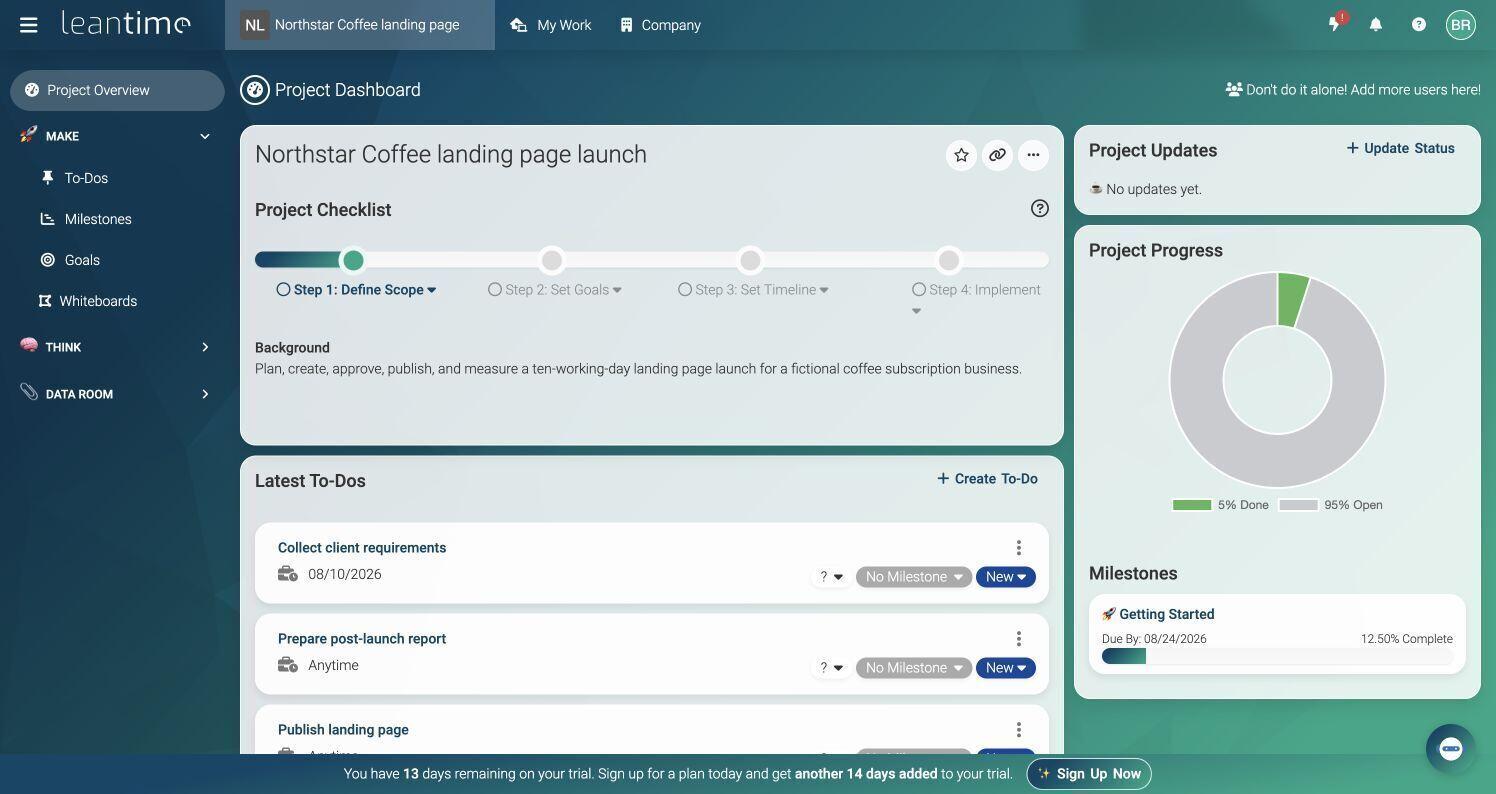Expand the Step 4: Implement caret

click(916, 311)
